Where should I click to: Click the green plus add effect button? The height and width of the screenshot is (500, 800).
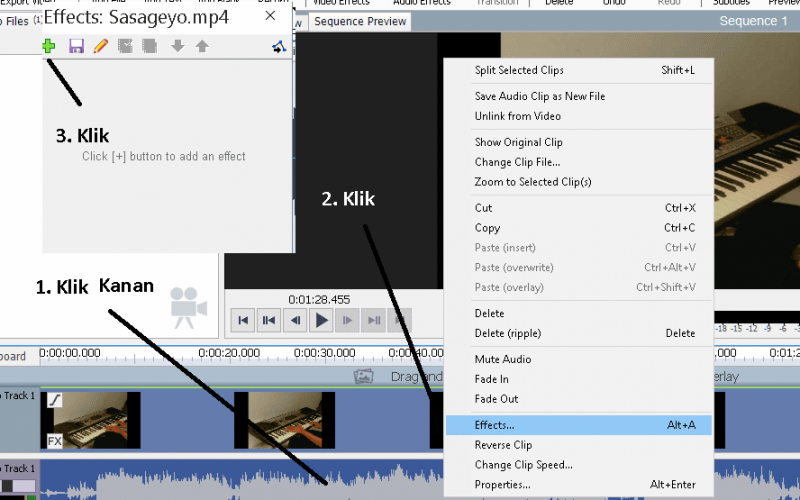click(48, 46)
